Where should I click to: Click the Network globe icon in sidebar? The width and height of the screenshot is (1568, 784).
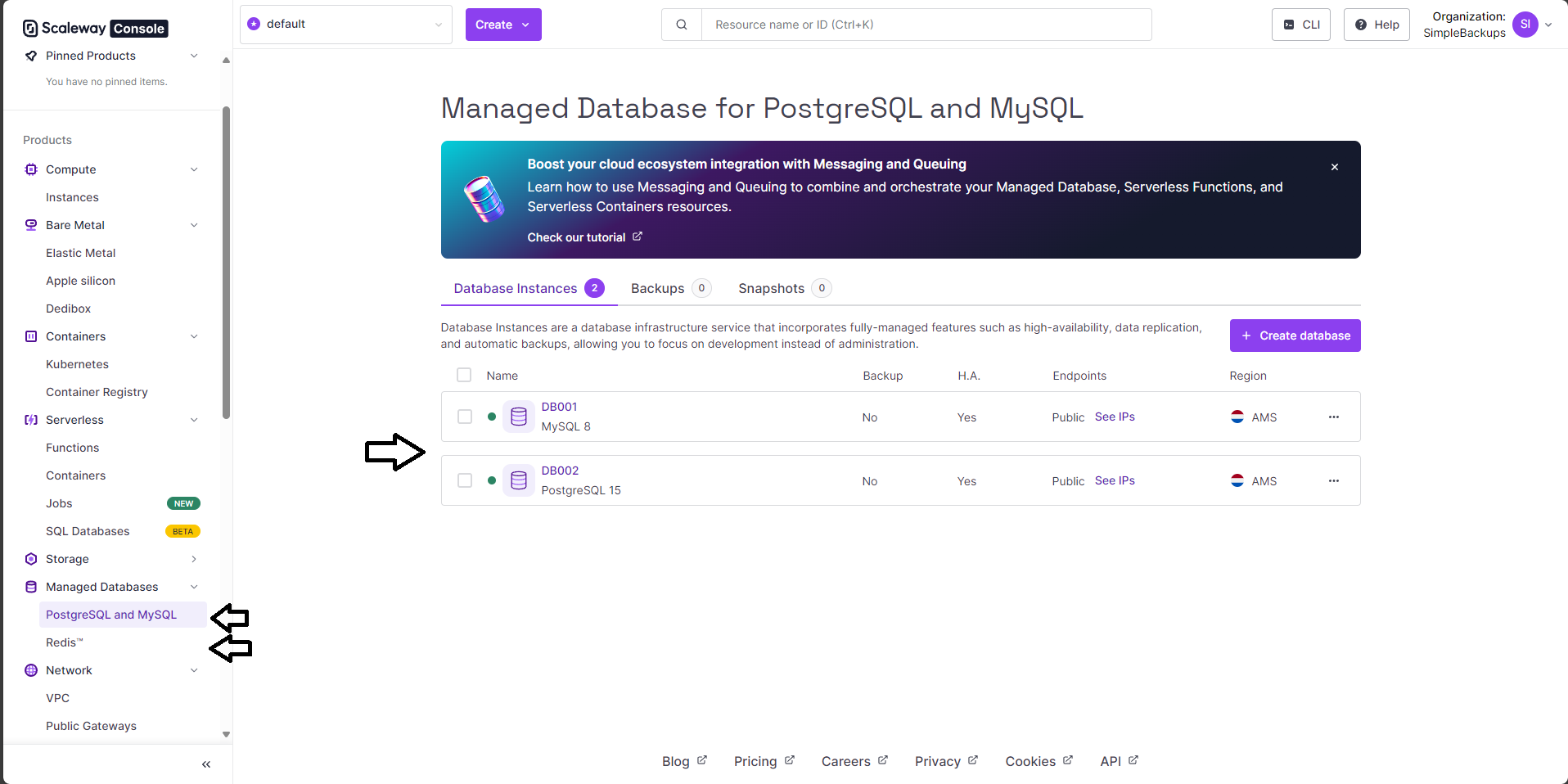pyautogui.click(x=30, y=669)
